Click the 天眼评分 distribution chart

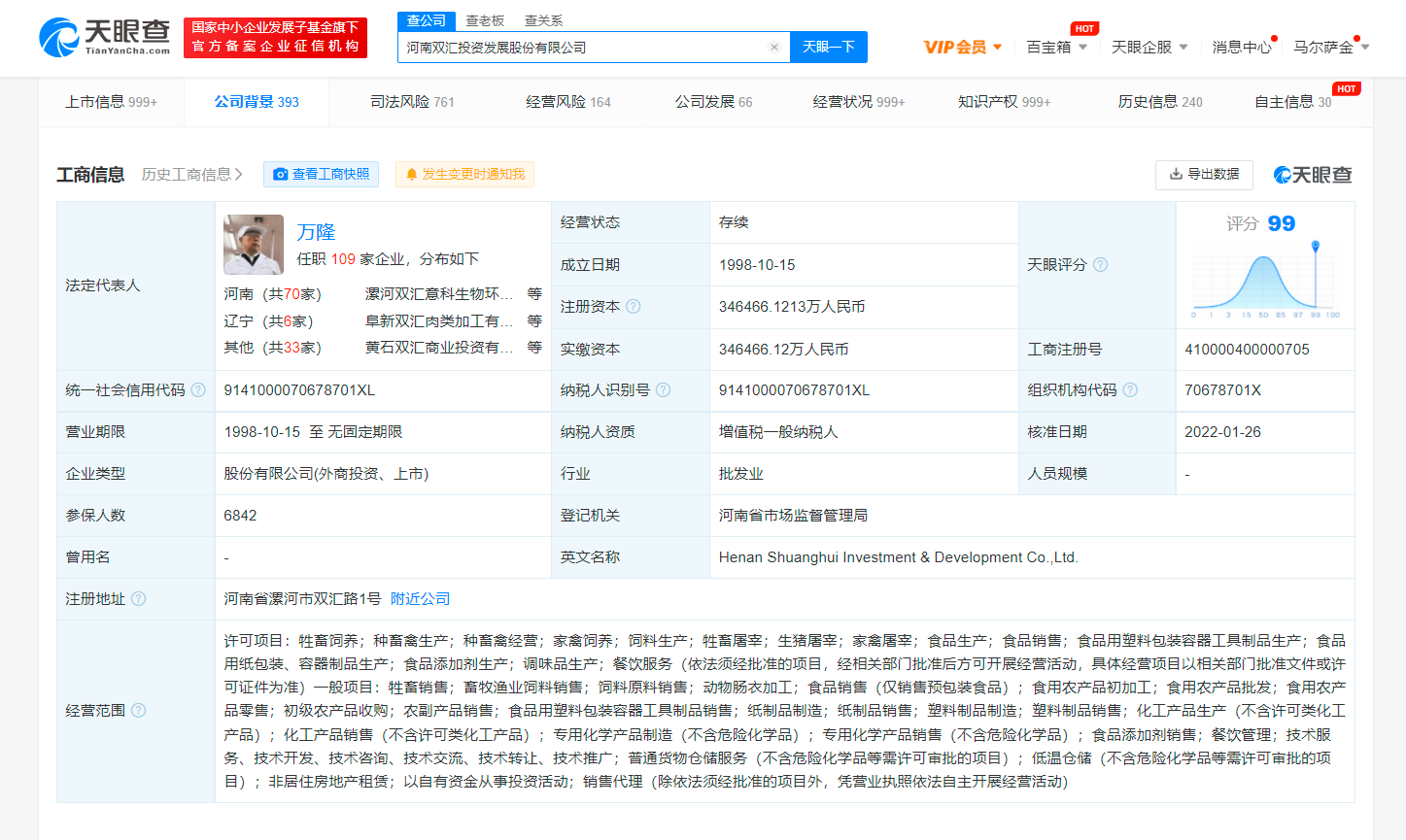tap(1266, 280)
